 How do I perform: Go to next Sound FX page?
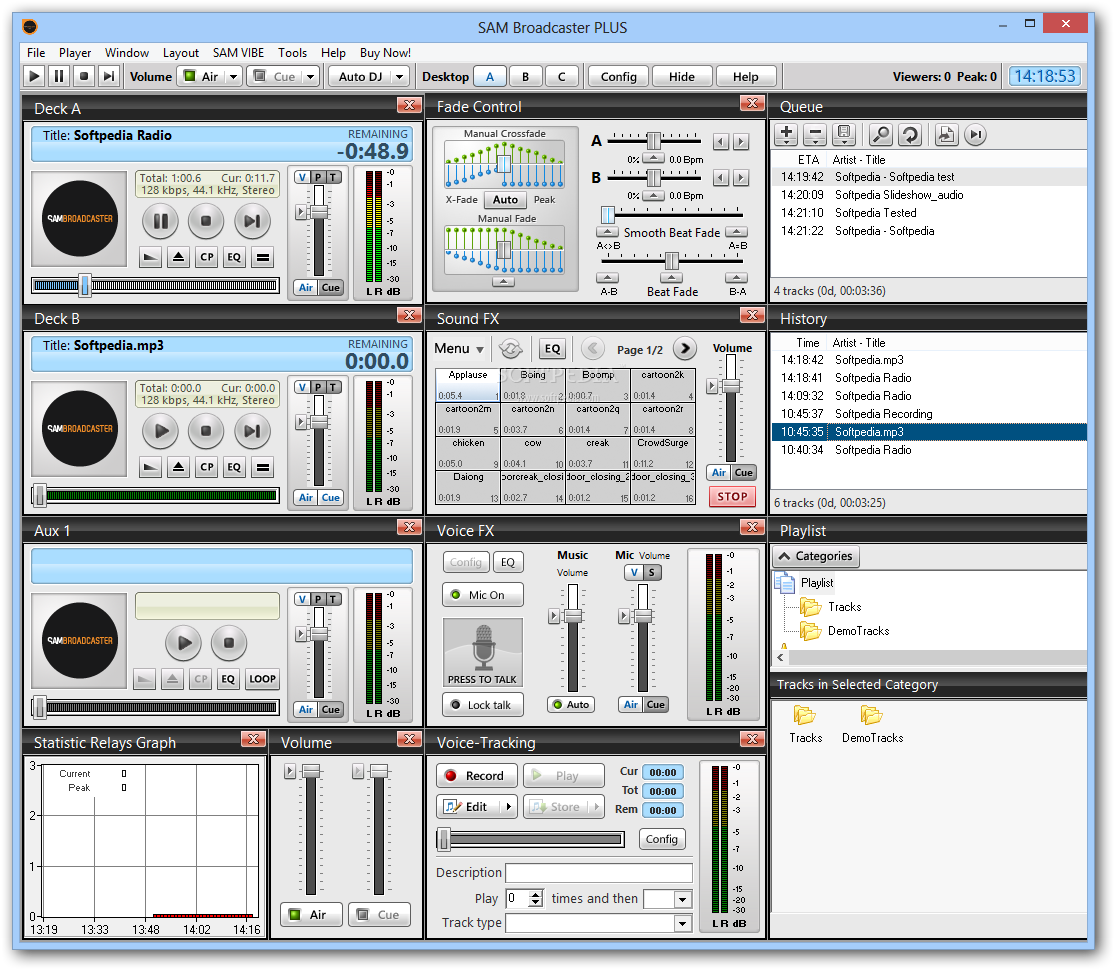684,348
